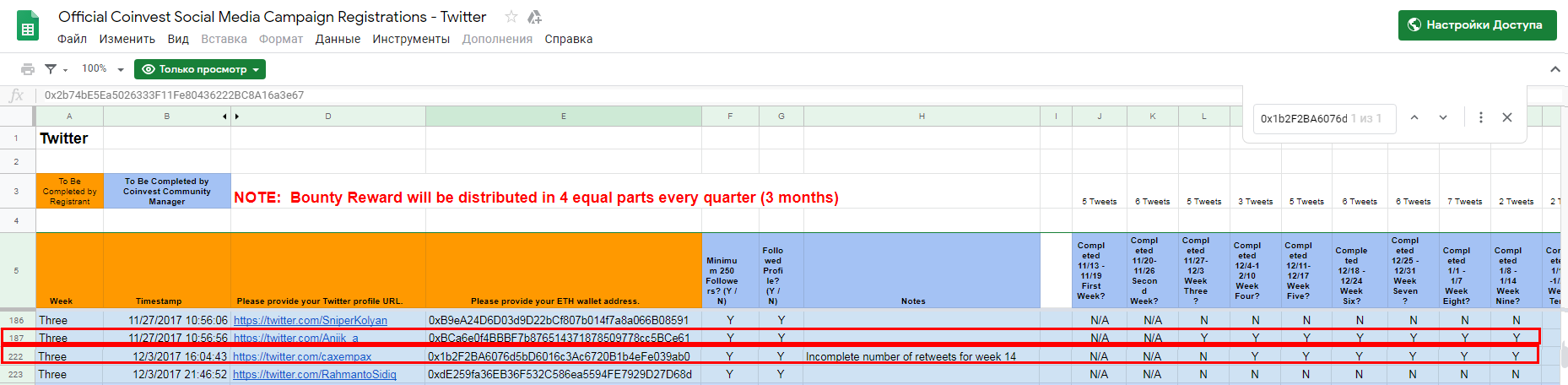Select the Notes column header cell
The height and width of the screenshot is (385, 1568).
pyautogui.click(x=922, y=270)
